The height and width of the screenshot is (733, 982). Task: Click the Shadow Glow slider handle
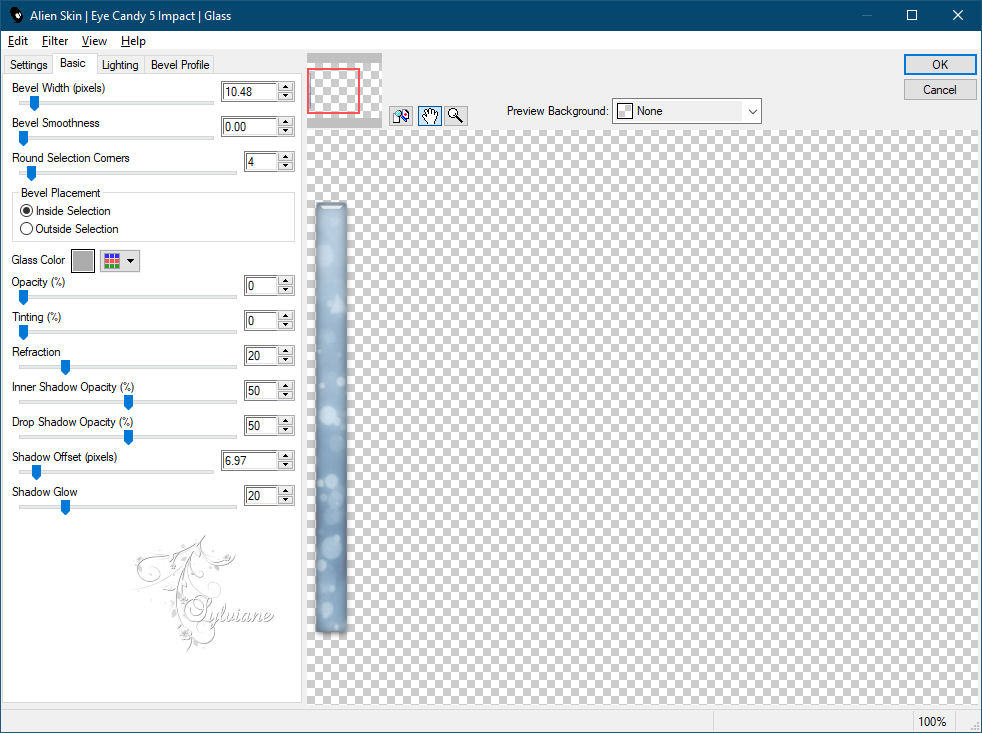point(65,507)
